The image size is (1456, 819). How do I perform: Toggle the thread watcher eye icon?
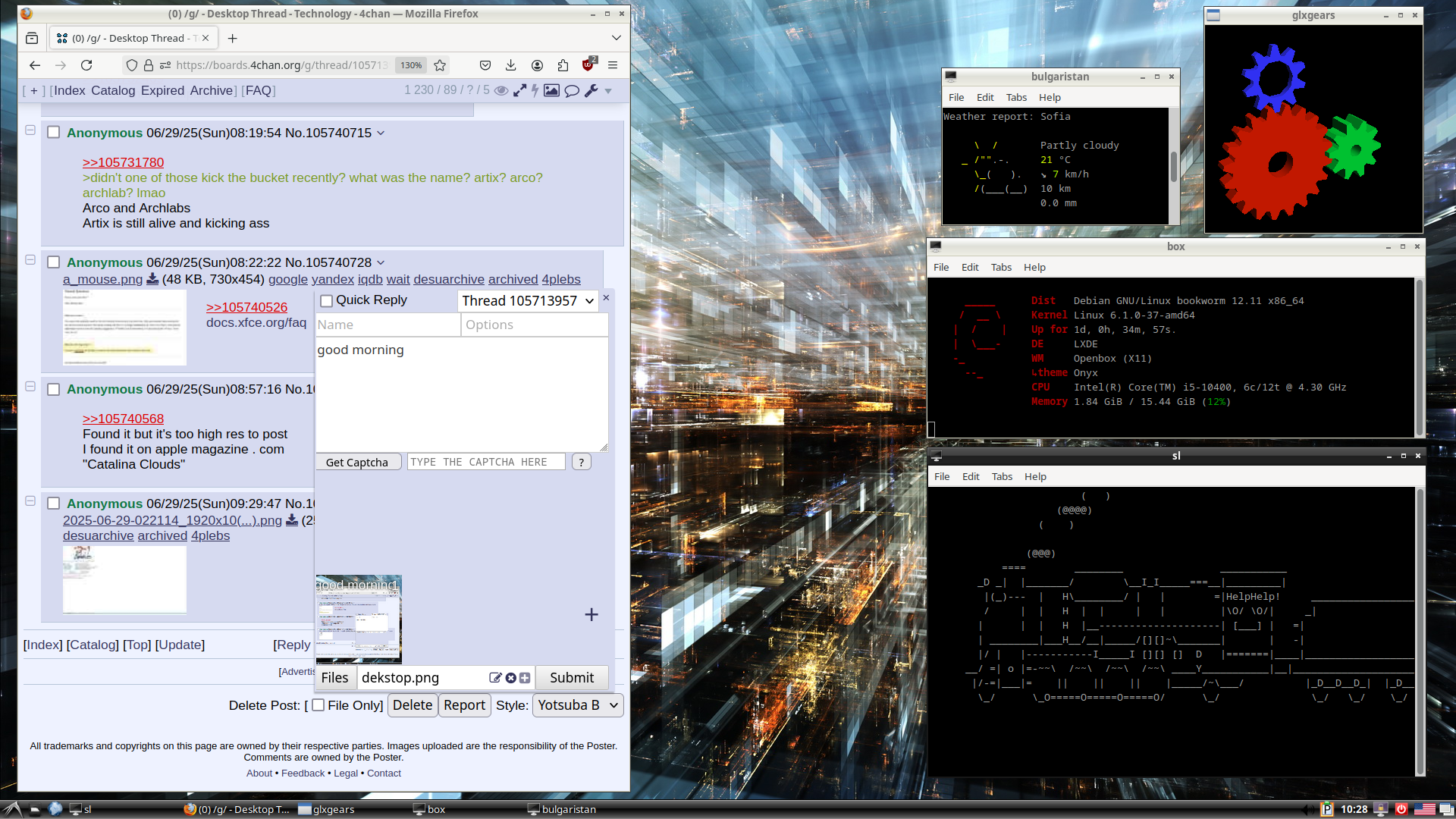pyautogui.click(x=501, y=90)
